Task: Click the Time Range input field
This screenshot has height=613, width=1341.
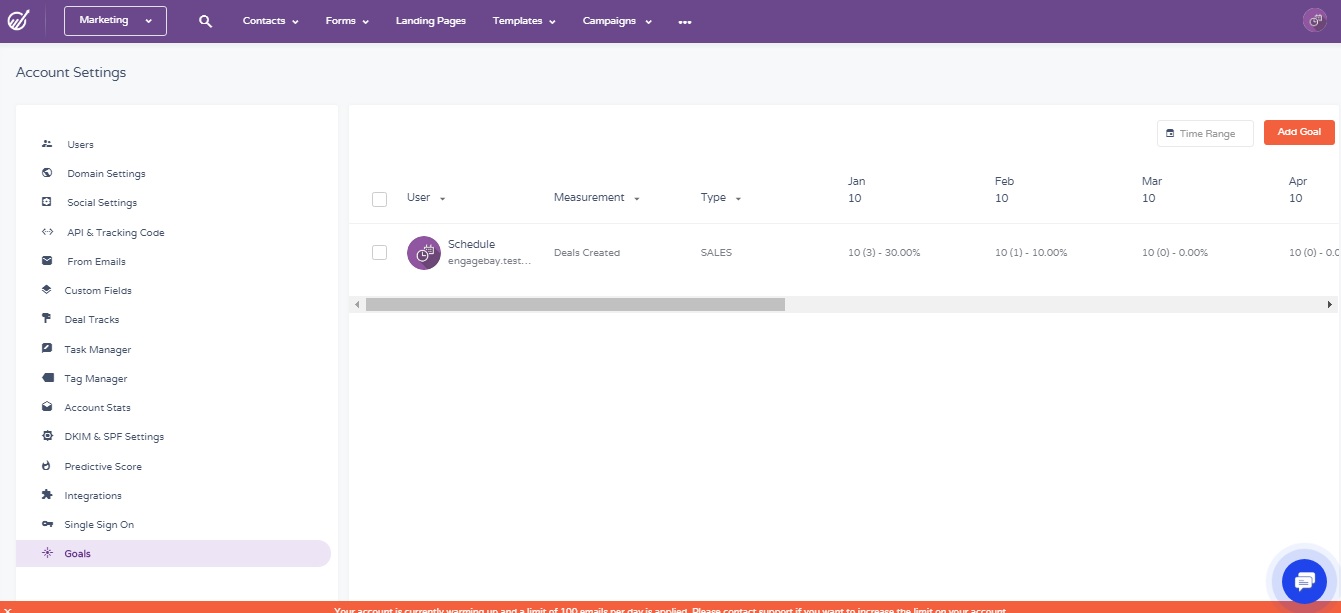Action: coord(1205,133)
